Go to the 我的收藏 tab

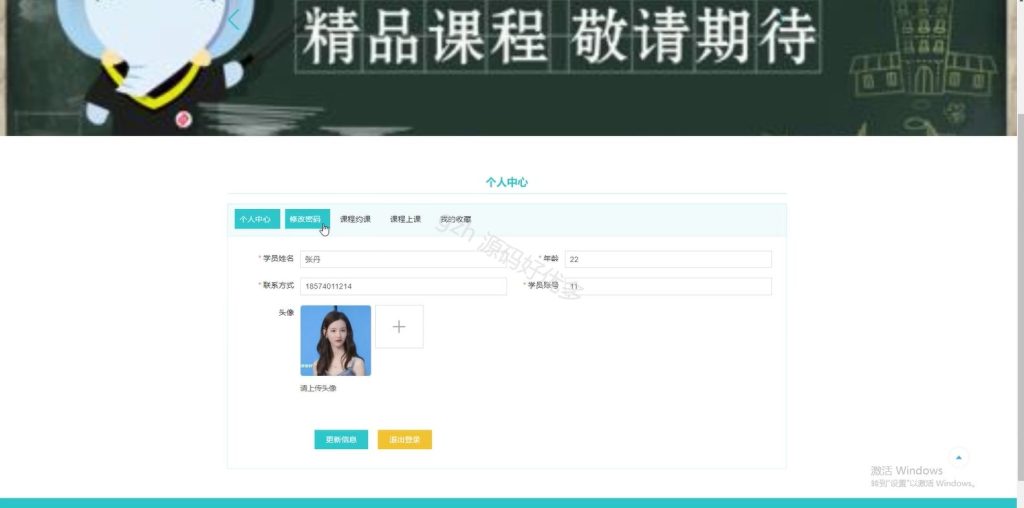coord(455,219)
